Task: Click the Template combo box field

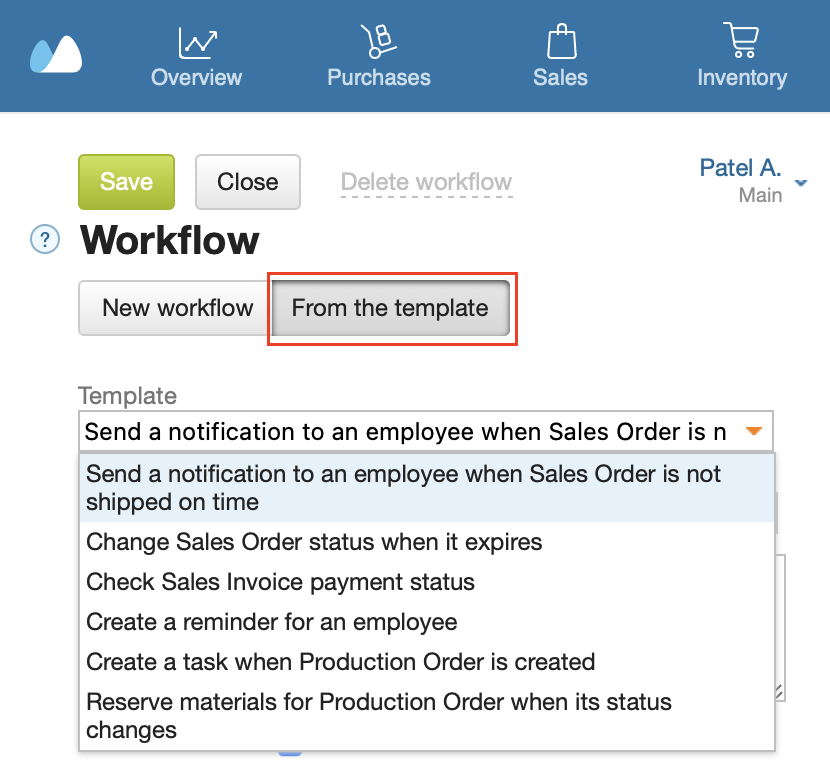Action: [x=426, y=431]
